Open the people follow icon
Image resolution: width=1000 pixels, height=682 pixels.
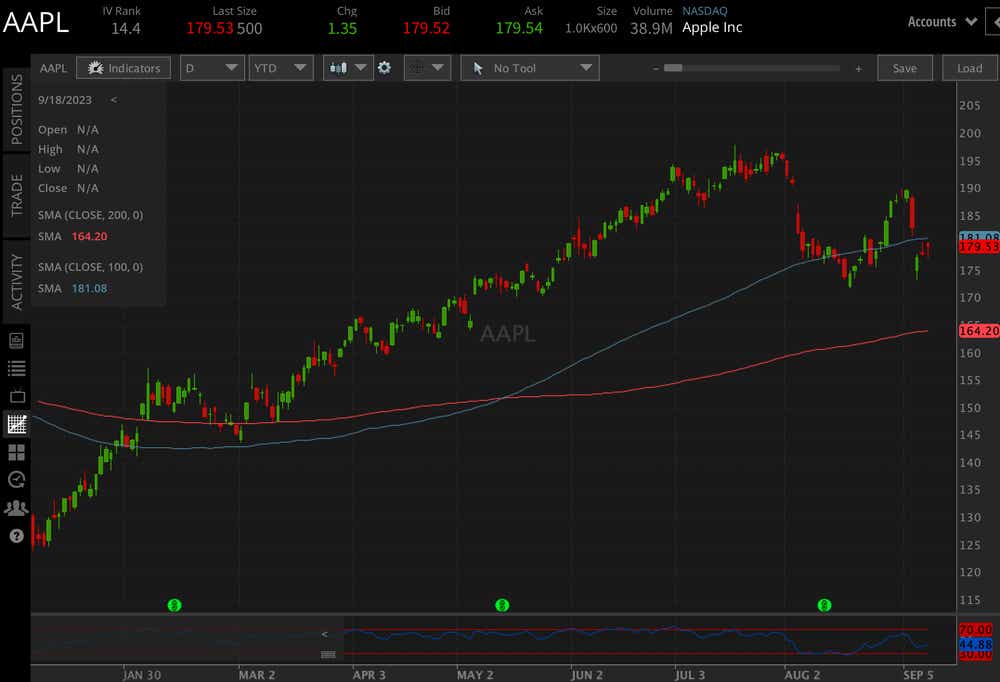17,508
